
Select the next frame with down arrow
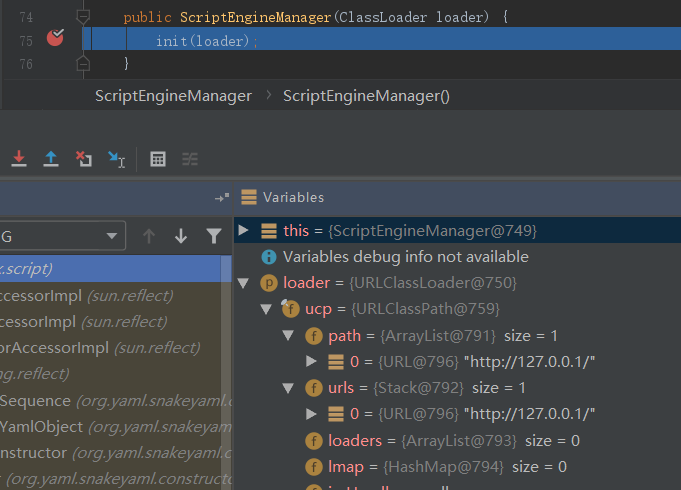click(x=181, y=236)
